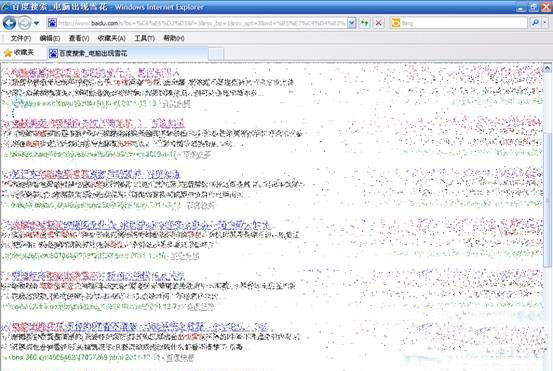Open the 查看(V) menu
553x371 pixels.
click(79, 38)
